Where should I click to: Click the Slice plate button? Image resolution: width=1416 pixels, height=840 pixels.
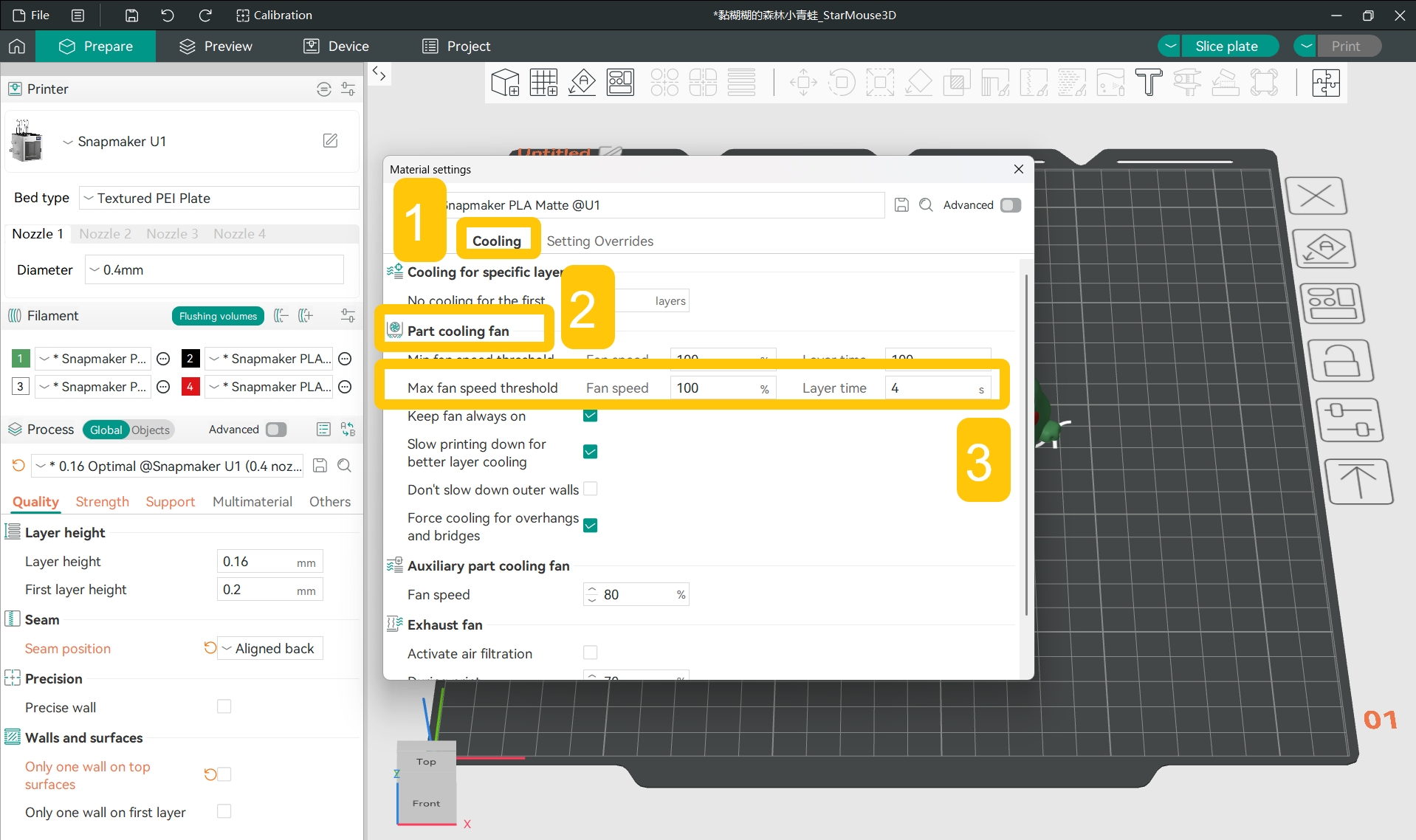[x=1226, y=46]
